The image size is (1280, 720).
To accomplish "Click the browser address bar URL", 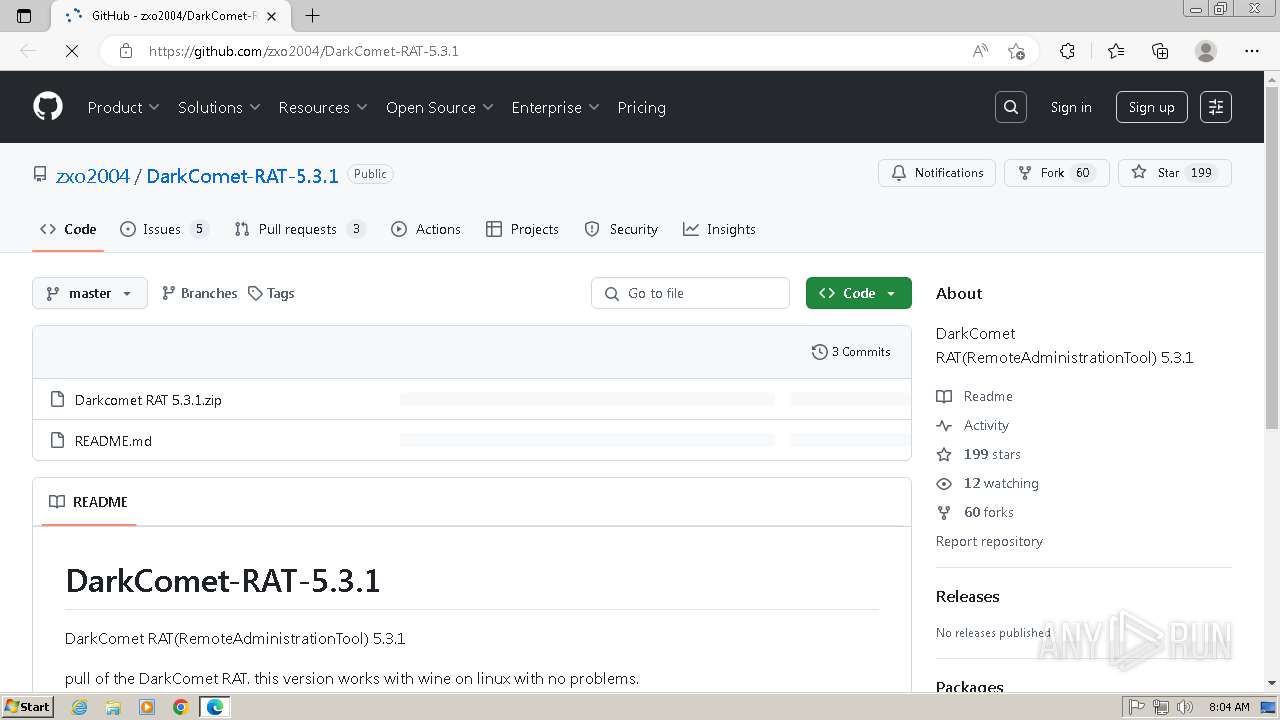I will point(304,51).
